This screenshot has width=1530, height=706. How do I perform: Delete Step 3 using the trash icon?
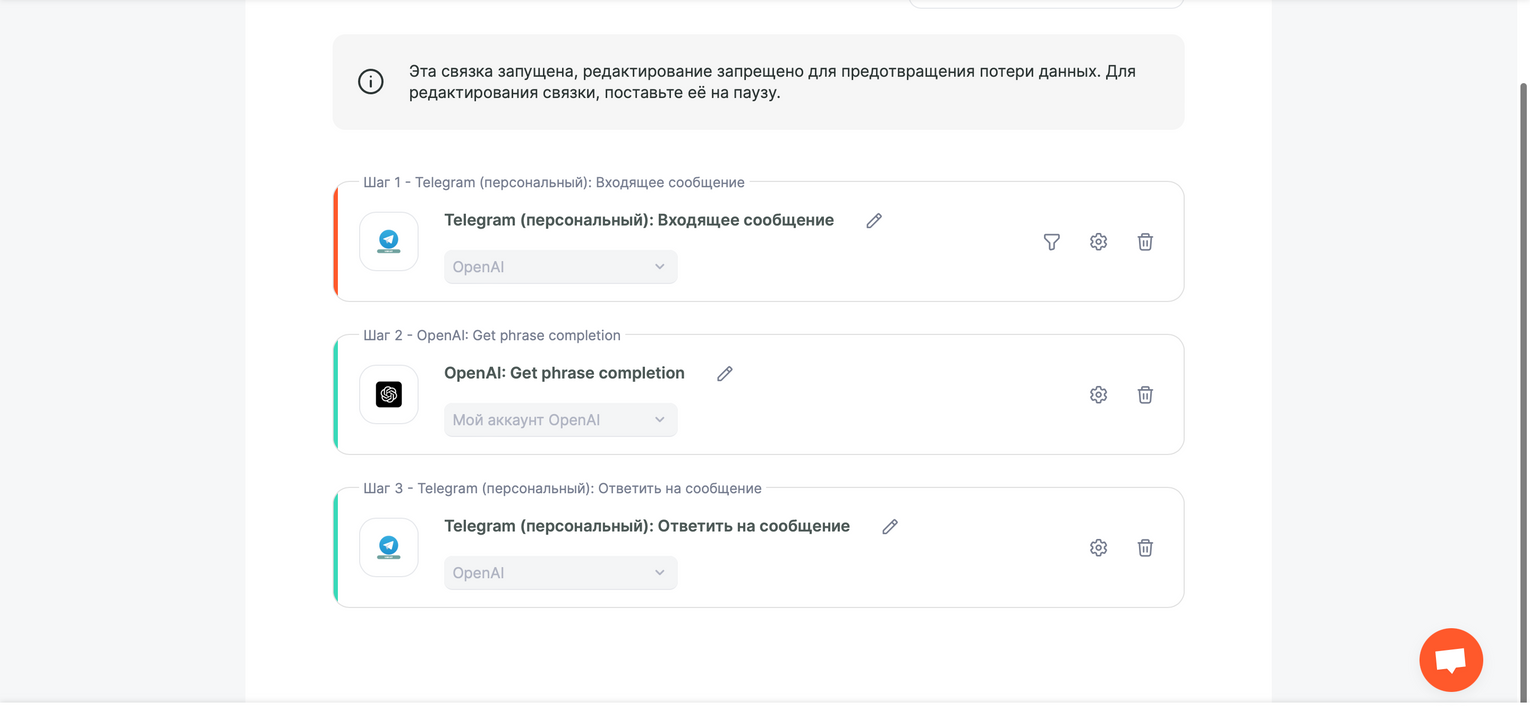[x=1145, y=548]
